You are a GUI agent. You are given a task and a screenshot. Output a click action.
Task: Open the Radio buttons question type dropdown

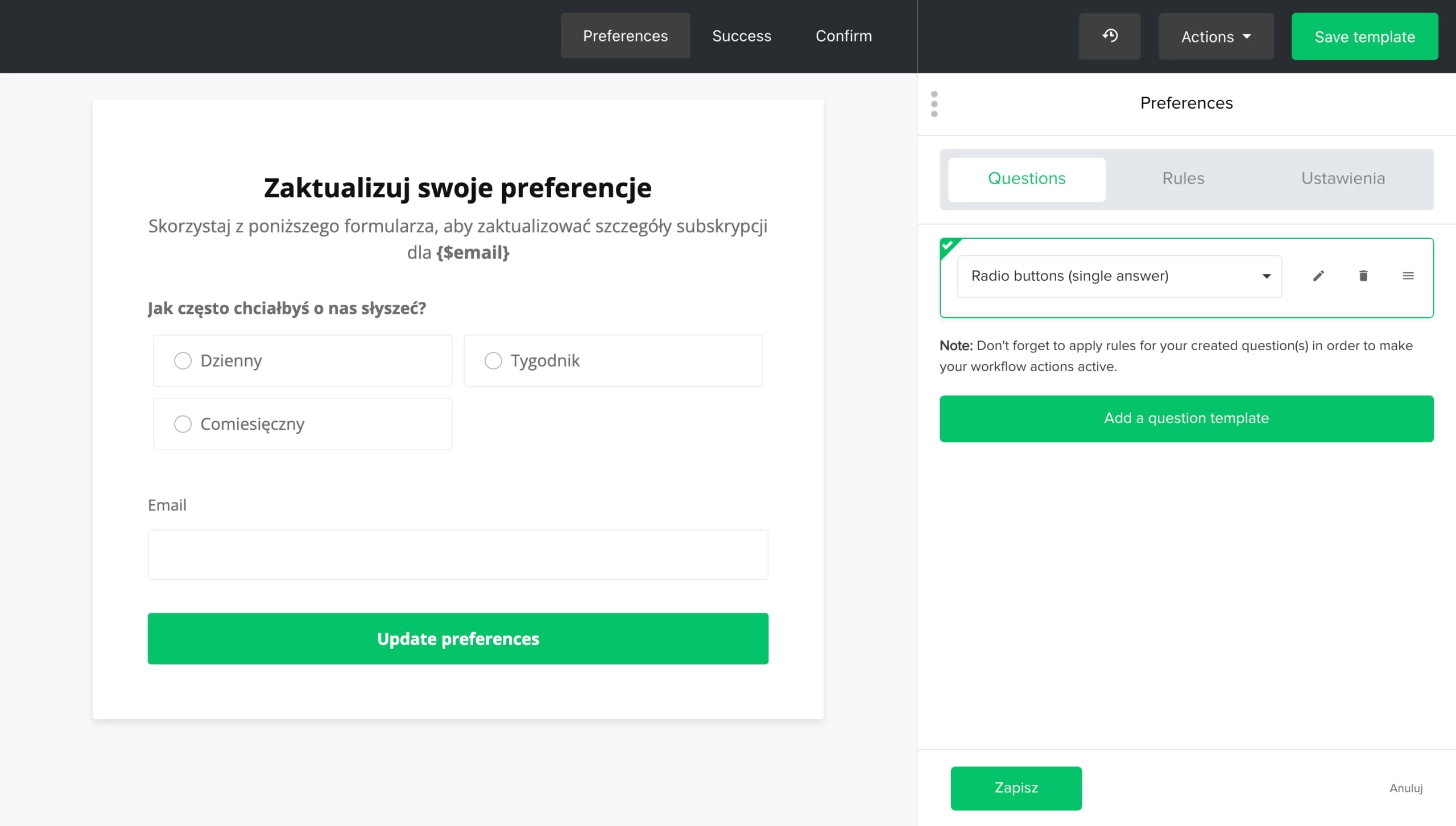(1119, 276)
